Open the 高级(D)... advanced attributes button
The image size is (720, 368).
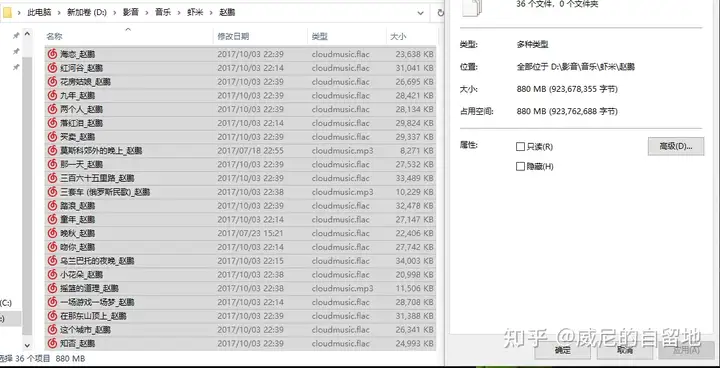[675, 146]
